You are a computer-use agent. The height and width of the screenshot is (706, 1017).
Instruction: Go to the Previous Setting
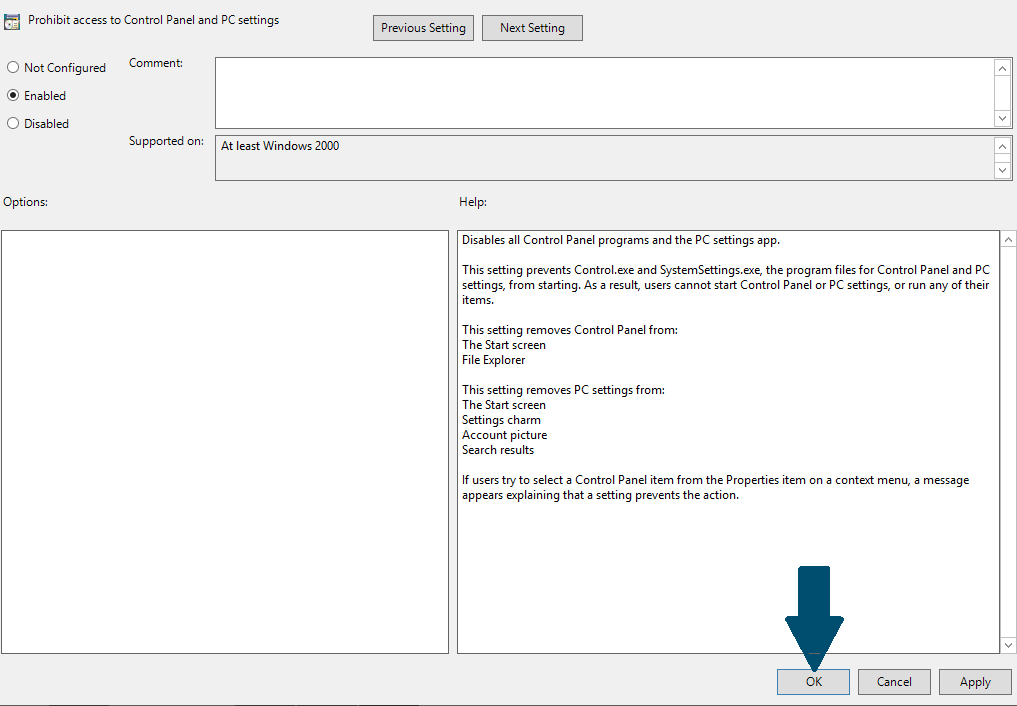[423, 28]
